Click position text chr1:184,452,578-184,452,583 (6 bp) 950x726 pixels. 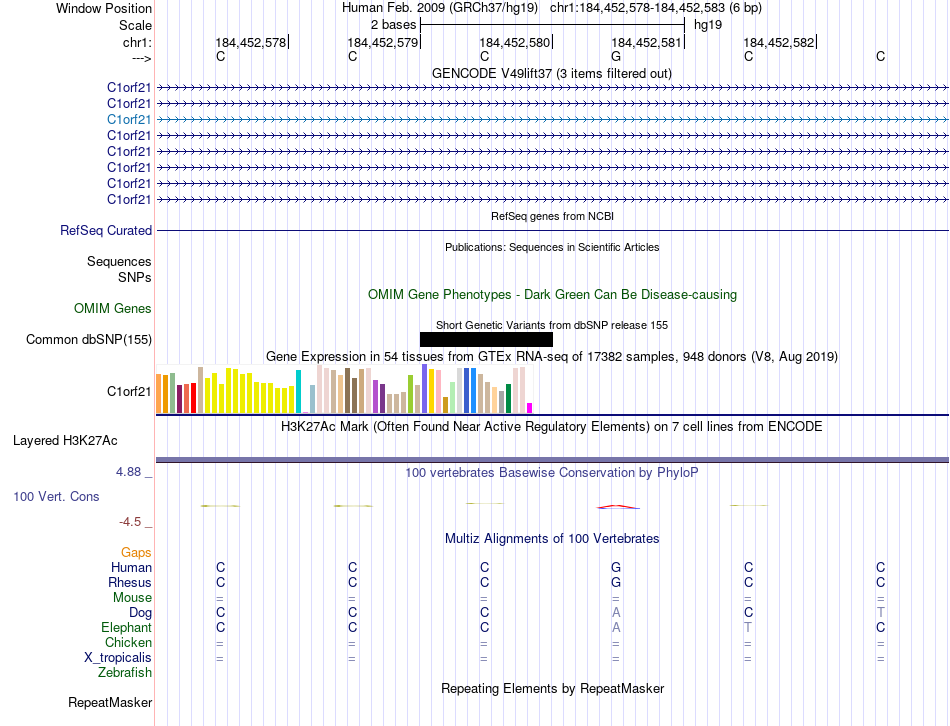click(656, 8)
